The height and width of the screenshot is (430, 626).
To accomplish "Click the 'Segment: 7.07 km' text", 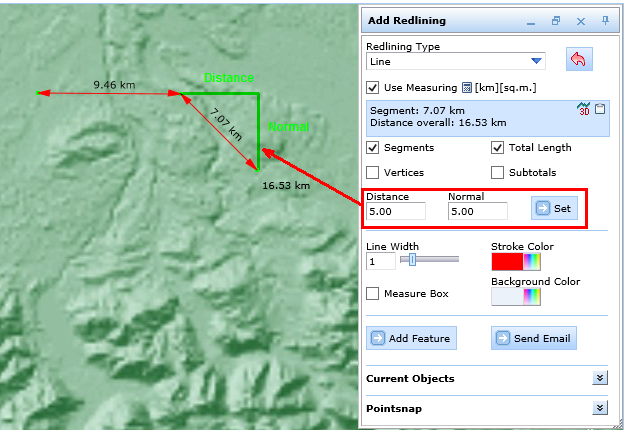I will (x=417, y=111).
